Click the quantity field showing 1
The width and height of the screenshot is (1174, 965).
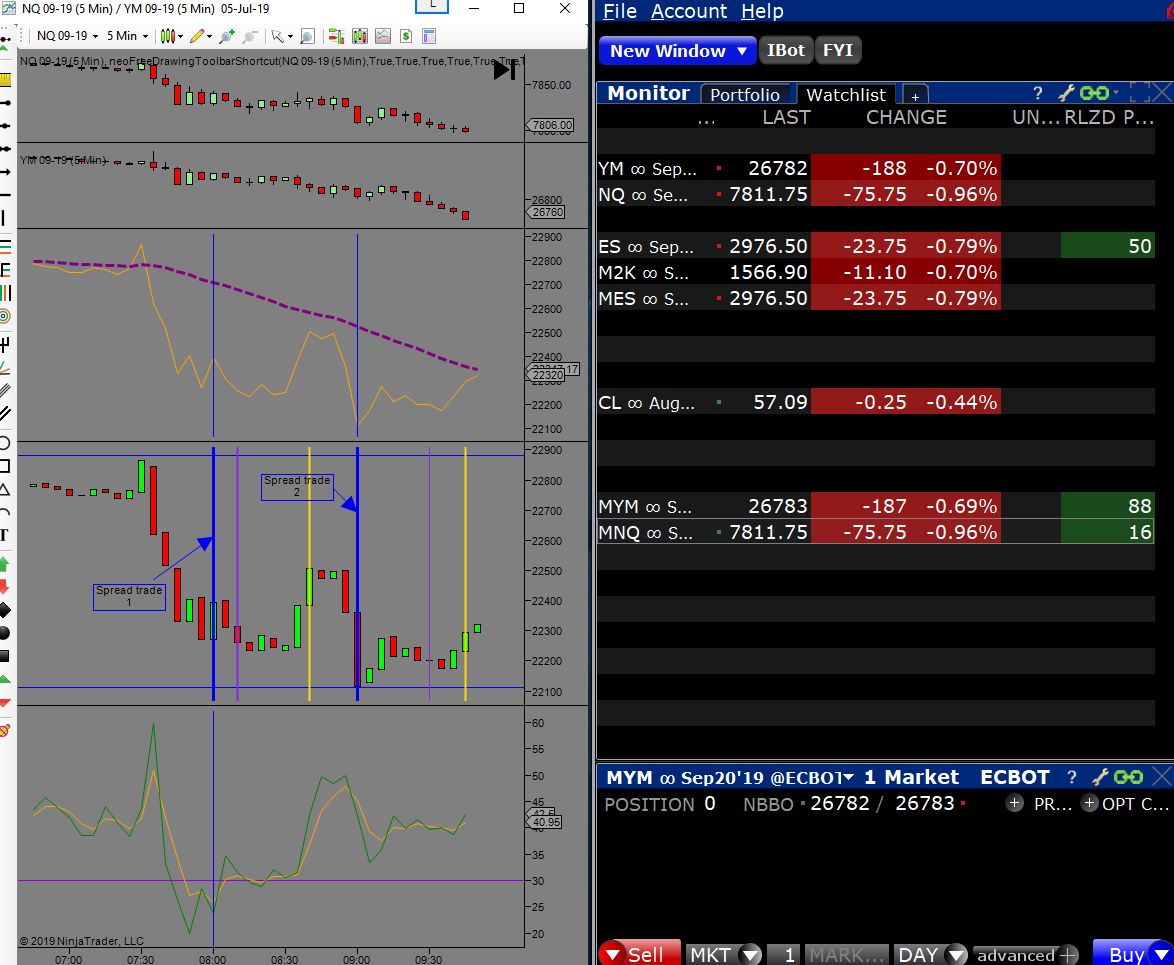tap(785, 954)
